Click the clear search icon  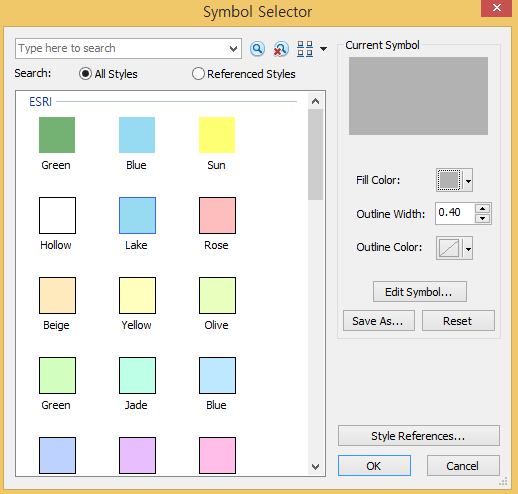click(x=281, y=49)
